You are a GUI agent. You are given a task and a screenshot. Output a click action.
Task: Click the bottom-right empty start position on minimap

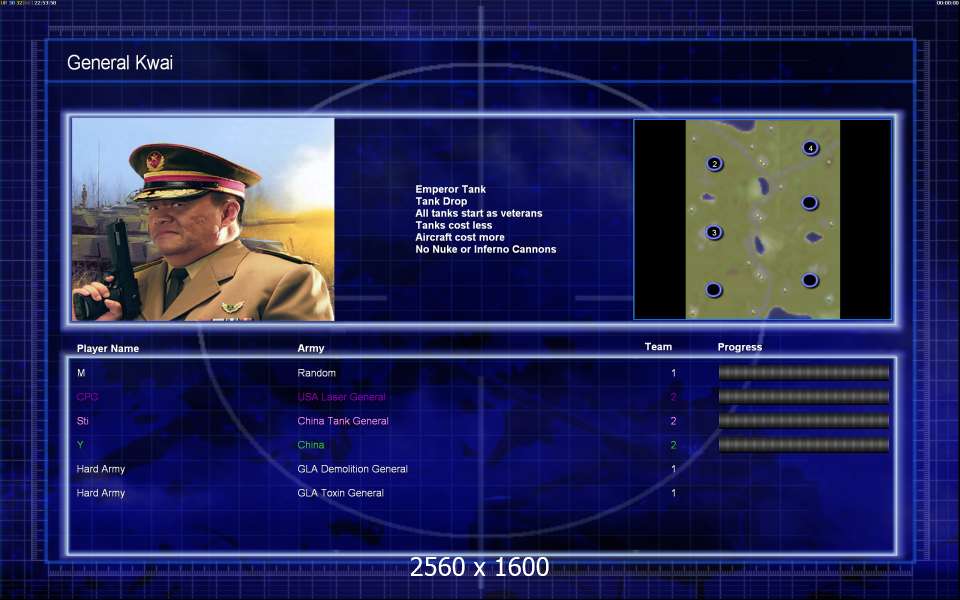[809, 280]
